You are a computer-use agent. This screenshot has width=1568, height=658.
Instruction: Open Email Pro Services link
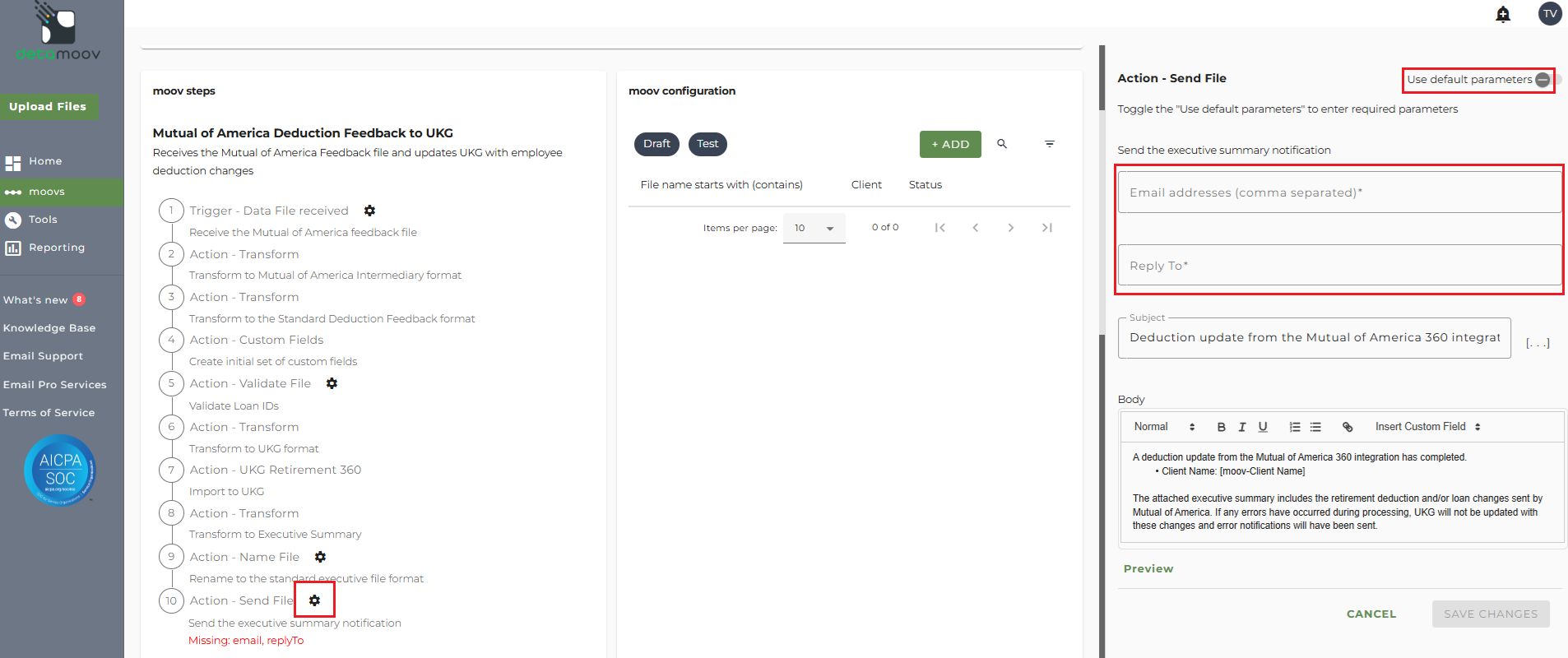[54, 385]
